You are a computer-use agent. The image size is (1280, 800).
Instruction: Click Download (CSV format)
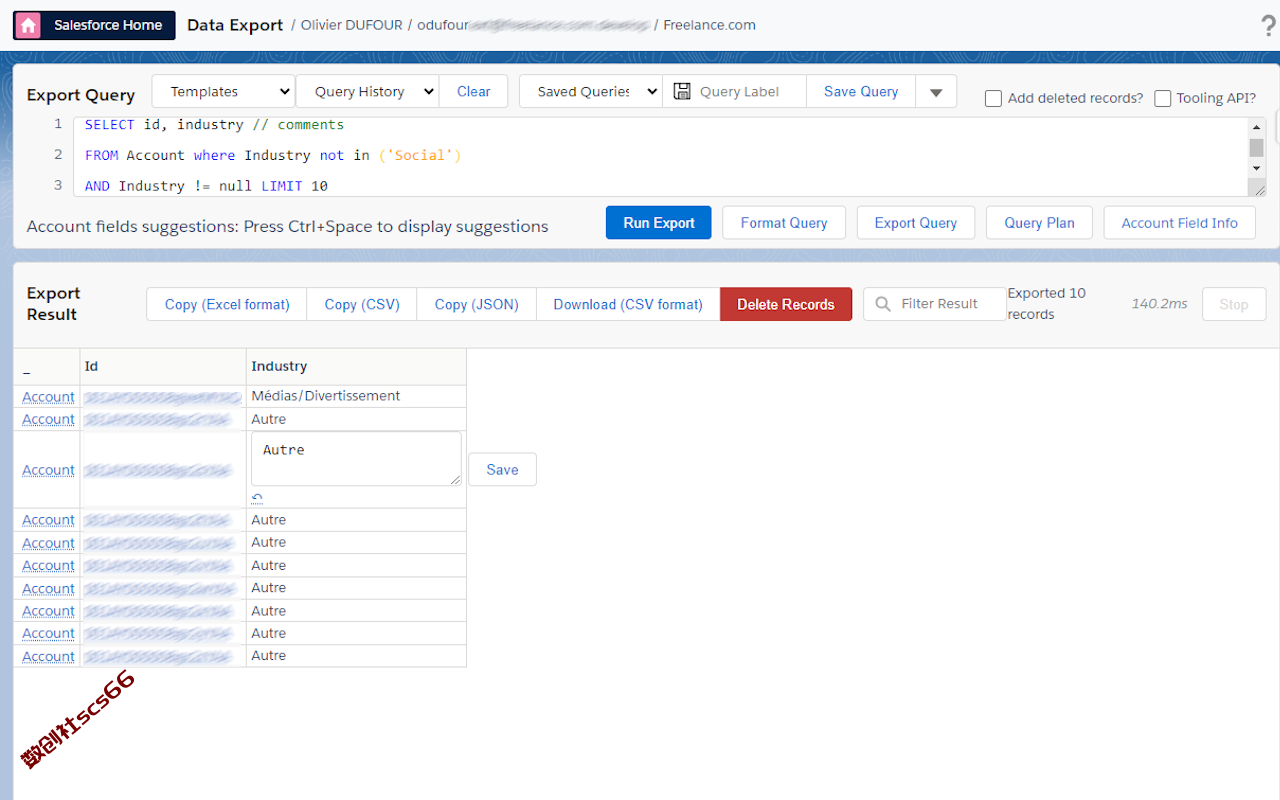[628, 304]
